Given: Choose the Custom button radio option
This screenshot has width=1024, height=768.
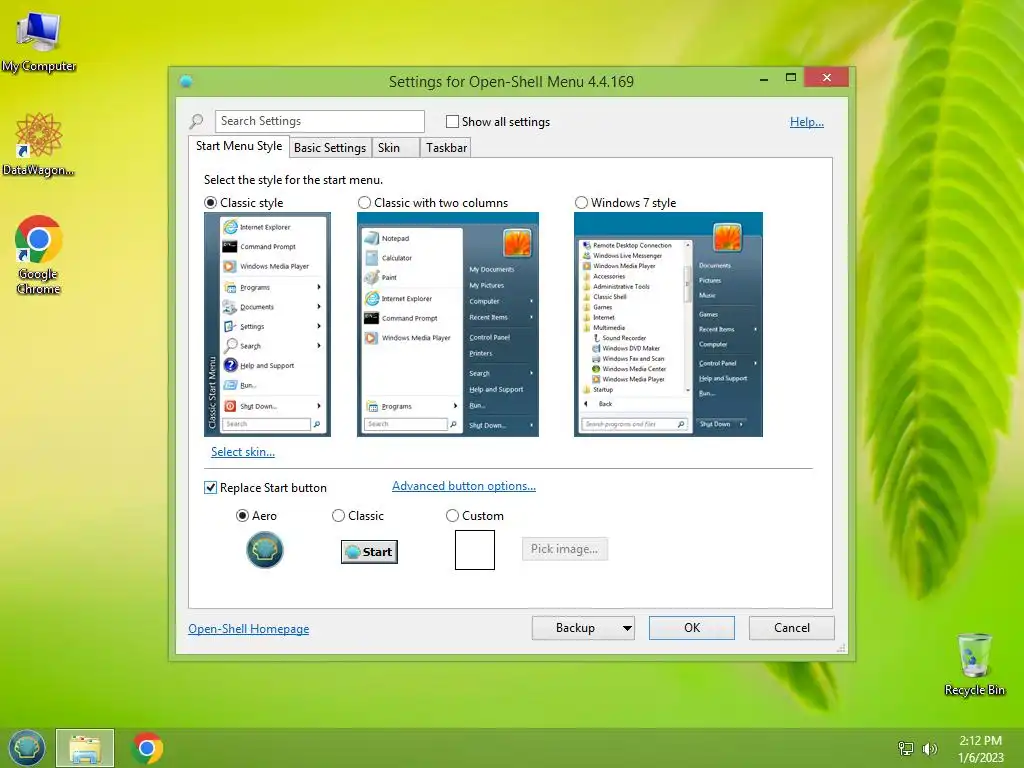Looking at the screenshot, I should click(x=452, y=515).
